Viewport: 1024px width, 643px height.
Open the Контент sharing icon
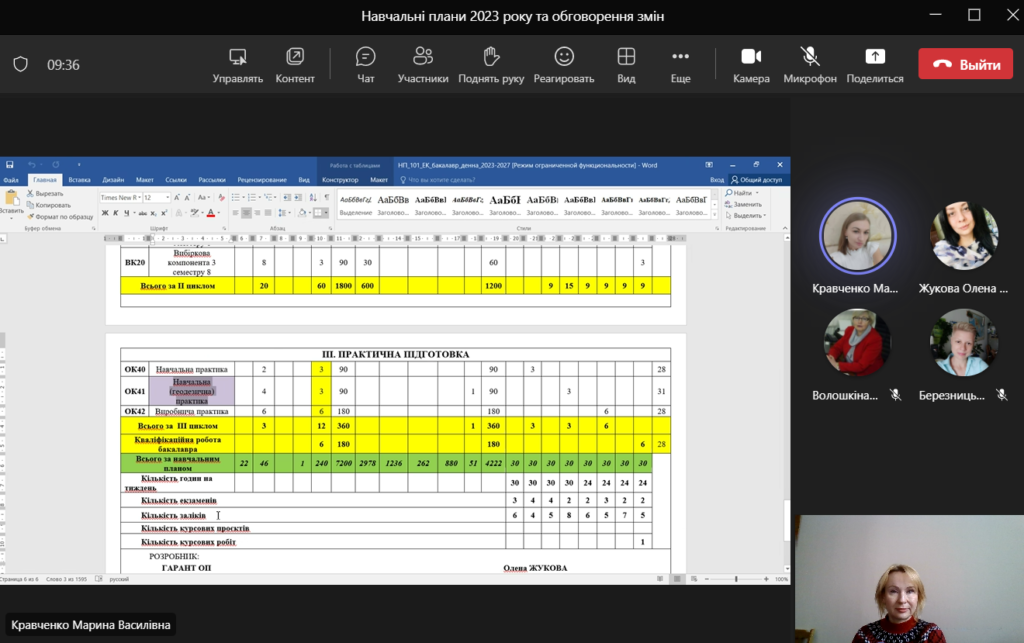point(295,57)
